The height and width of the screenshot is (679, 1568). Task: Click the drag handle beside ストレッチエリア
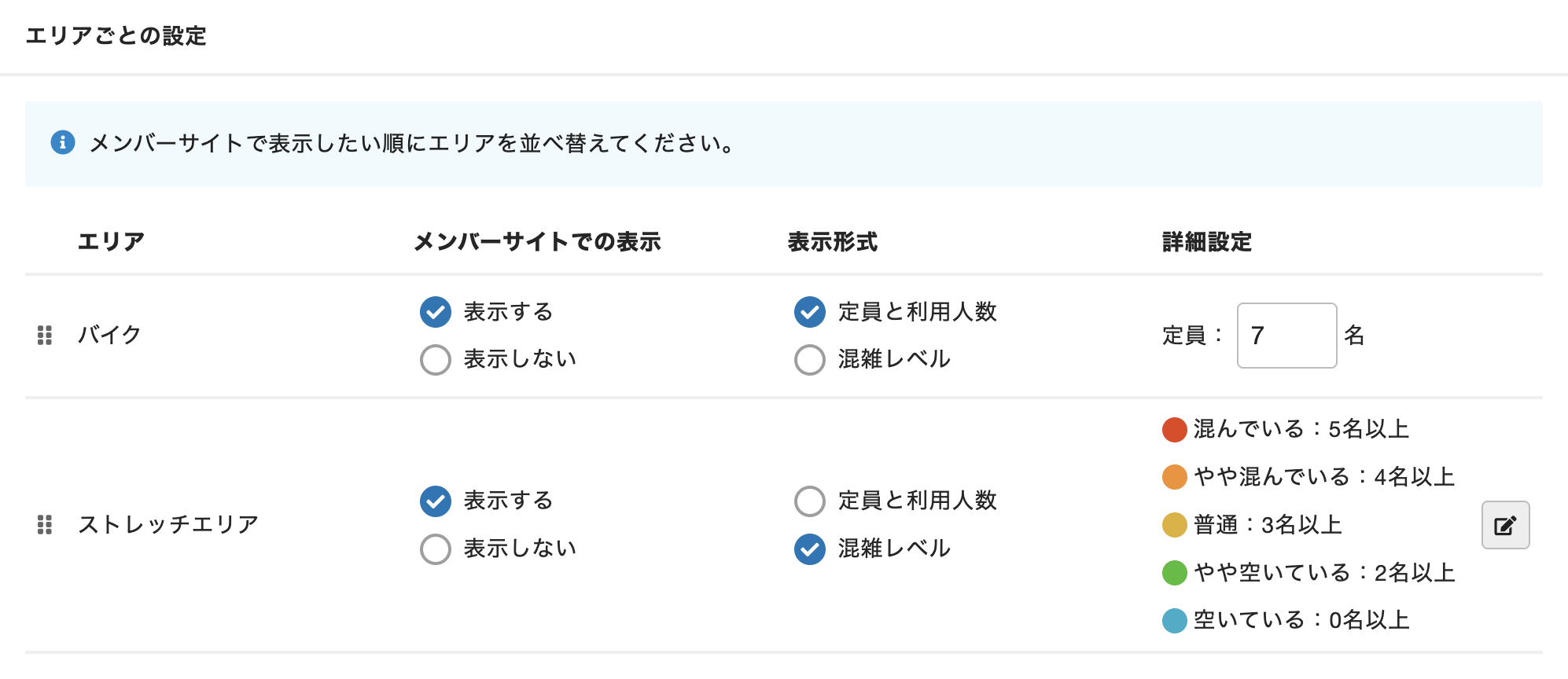coord(45,525)
